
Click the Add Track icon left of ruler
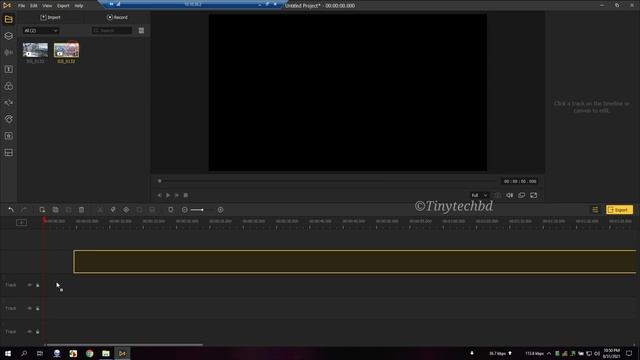22,222
